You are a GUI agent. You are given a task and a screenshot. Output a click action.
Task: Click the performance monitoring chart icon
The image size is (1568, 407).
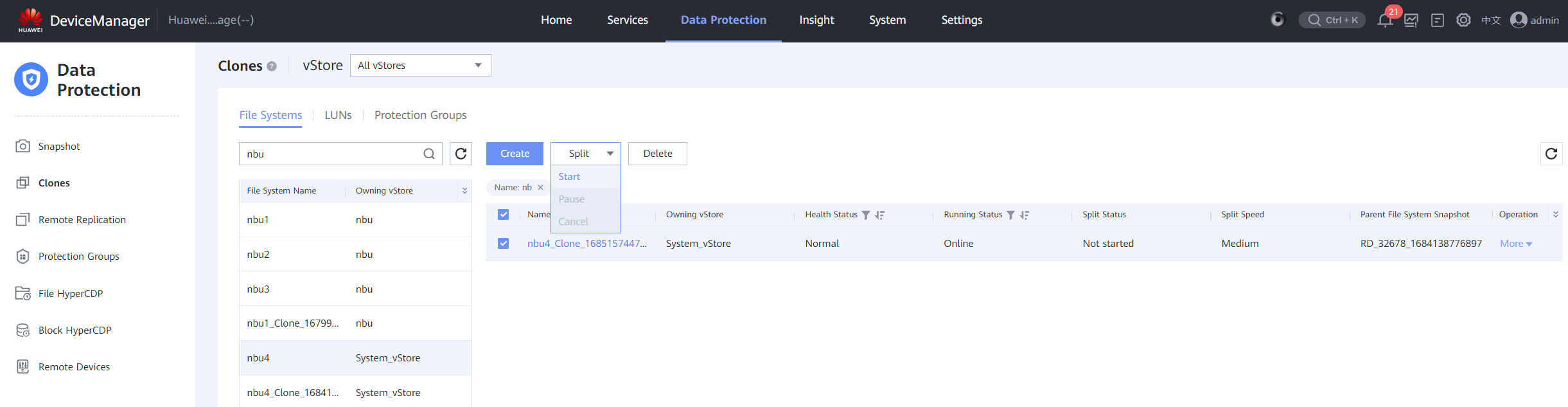(1411, 21)
